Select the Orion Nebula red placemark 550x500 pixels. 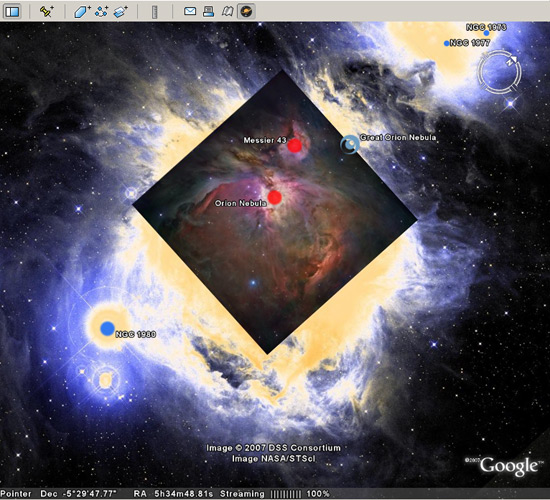(x=275, y=197)
